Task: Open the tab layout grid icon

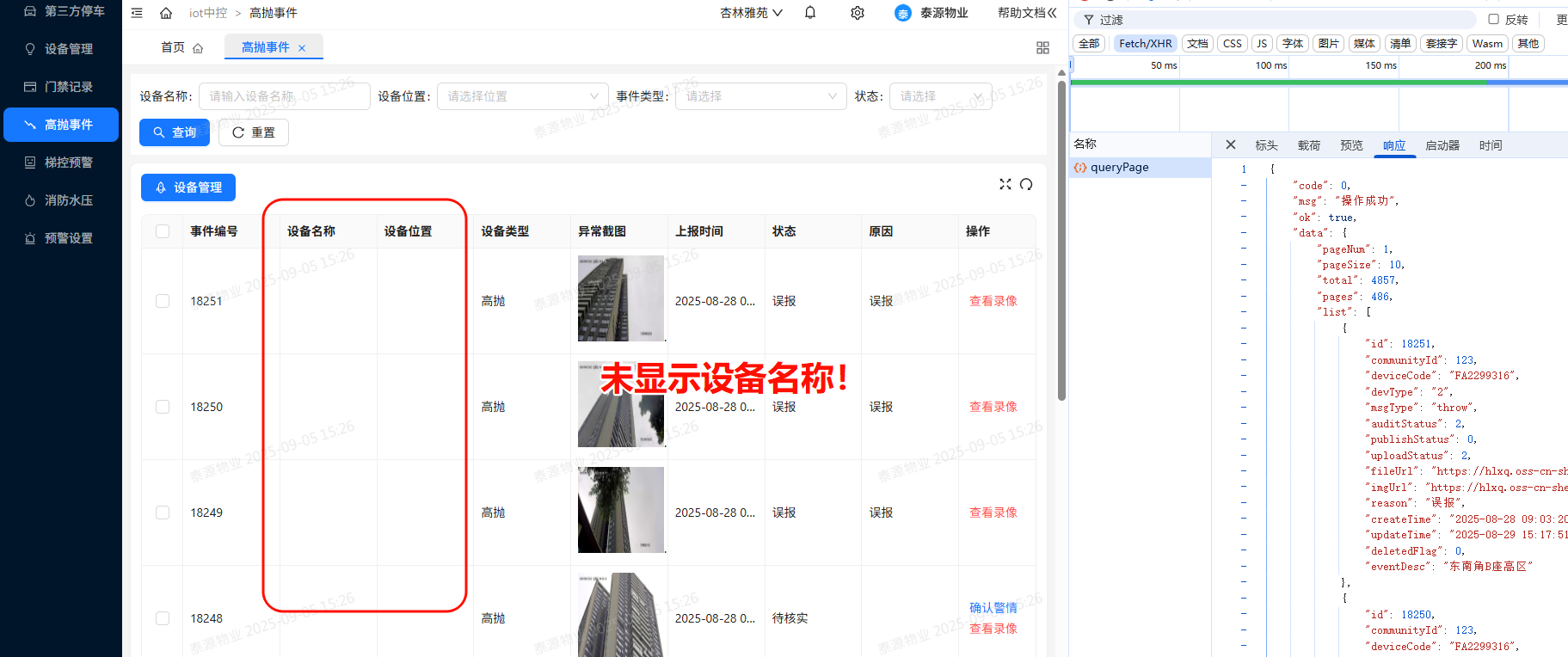Action: click(1042, 48)
